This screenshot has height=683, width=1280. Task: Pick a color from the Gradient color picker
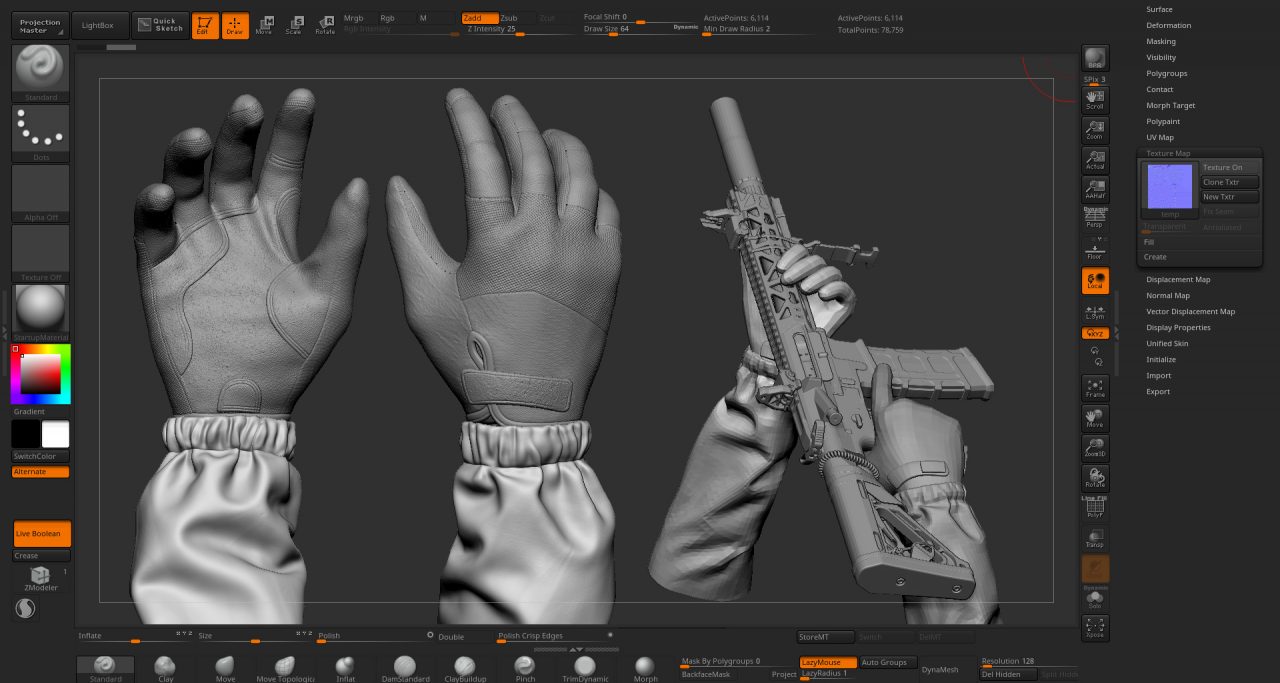[x=40, y=373]
